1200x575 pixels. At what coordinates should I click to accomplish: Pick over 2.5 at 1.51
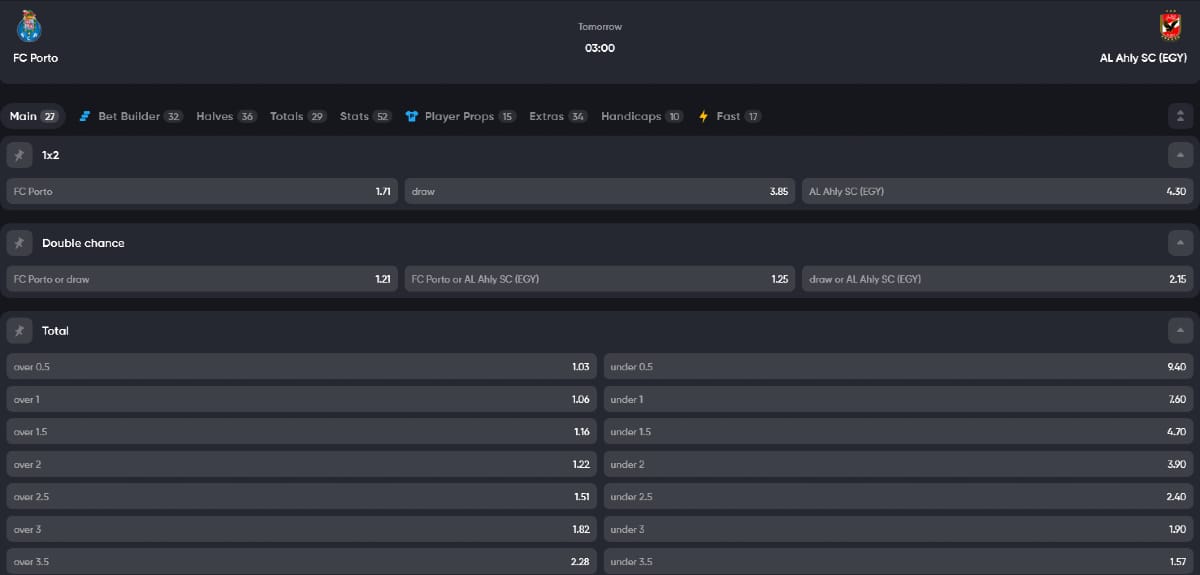[x=301, y=497]
